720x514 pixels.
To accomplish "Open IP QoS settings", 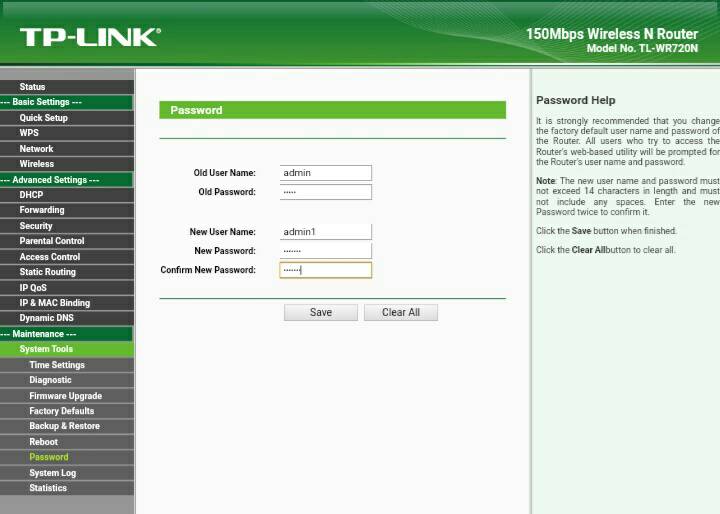I will point(67,288).
